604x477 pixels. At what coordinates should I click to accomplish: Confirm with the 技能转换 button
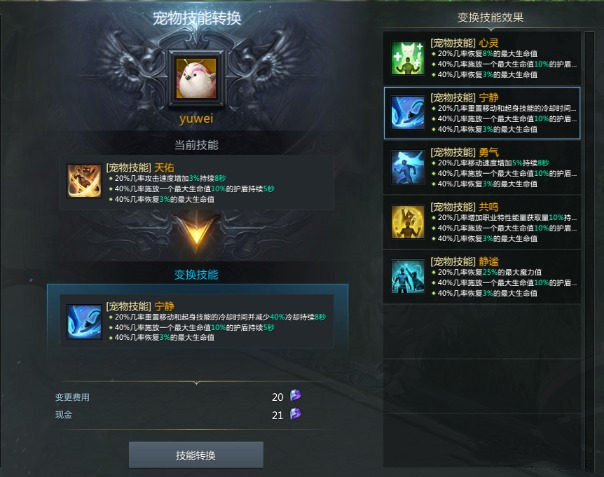(x=196, y=455)
